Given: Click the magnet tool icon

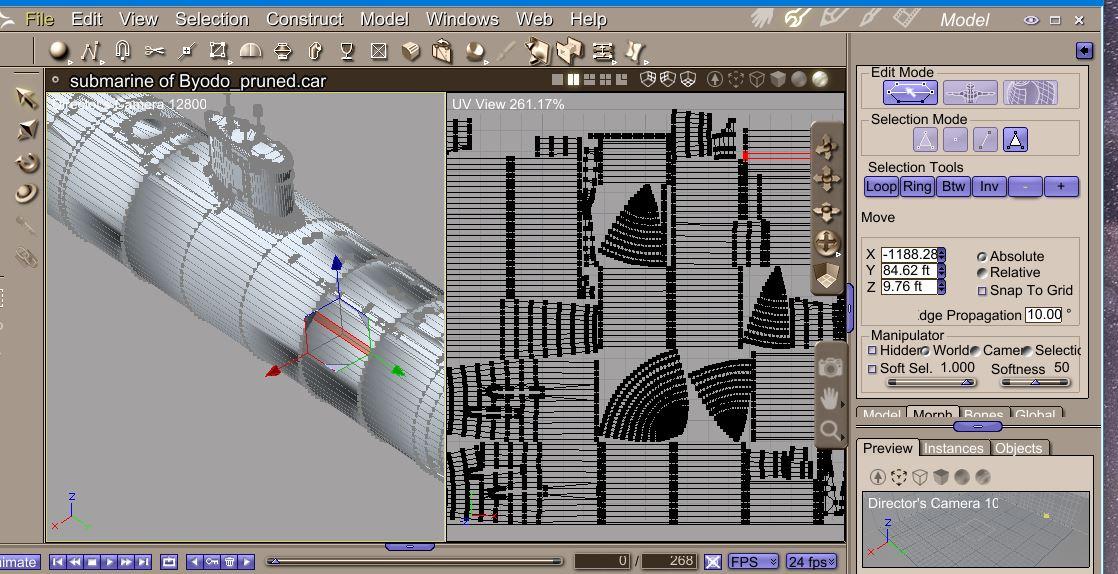Looking at the screenshot, I should (x=122, y=51).
